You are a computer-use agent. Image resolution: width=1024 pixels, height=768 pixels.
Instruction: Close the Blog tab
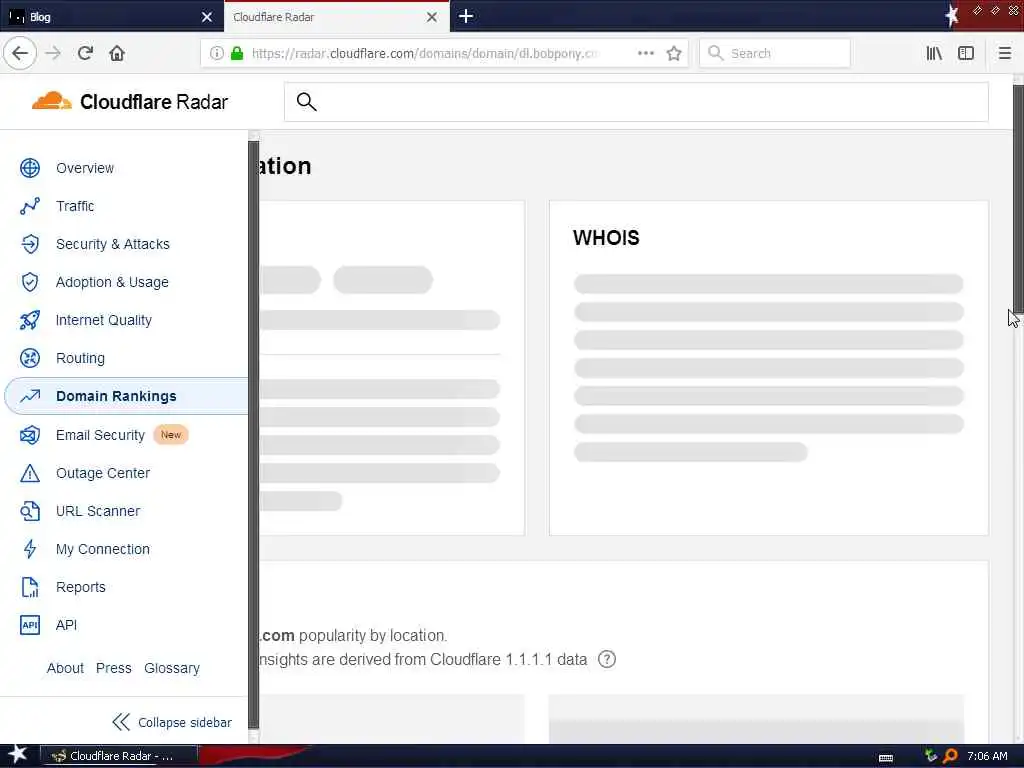point(207,17)
